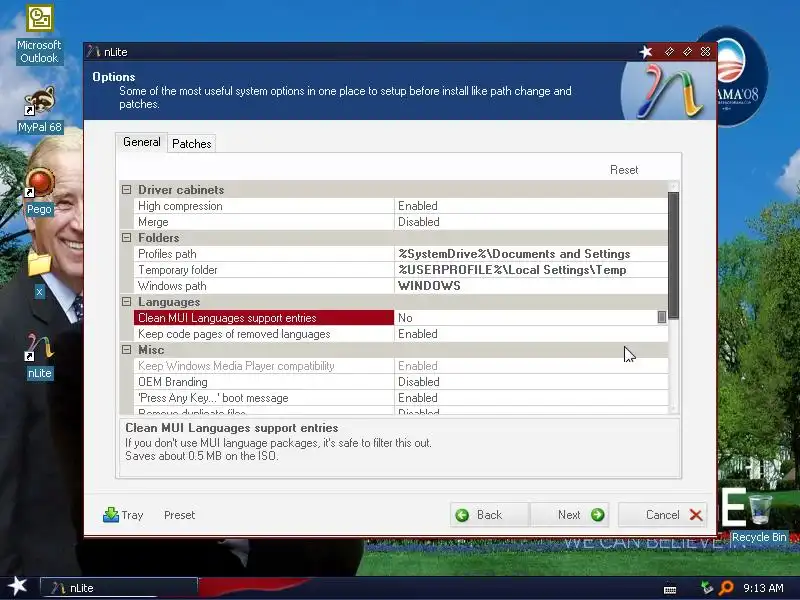This screenshot has height=600, width=800.
Task: Click Disabled value for Merge
Action: click(531, 222)
